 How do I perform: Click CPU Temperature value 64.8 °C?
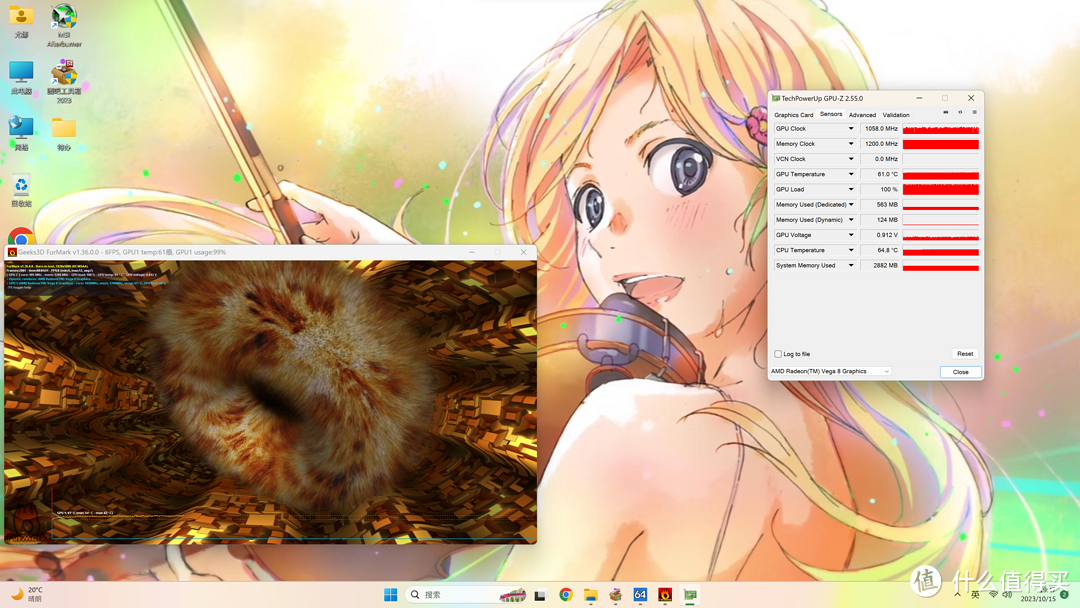[x=880, y=250]
